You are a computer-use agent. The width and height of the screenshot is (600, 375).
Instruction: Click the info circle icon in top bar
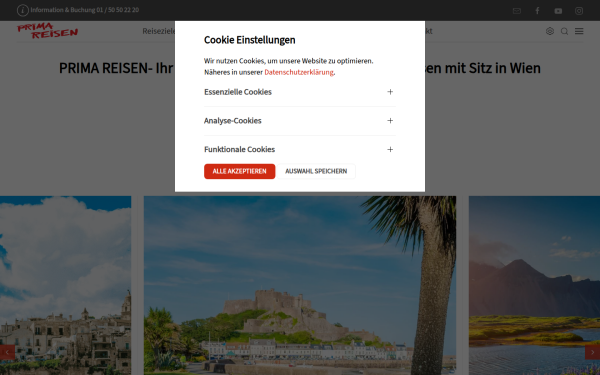[x=23, y=10]
